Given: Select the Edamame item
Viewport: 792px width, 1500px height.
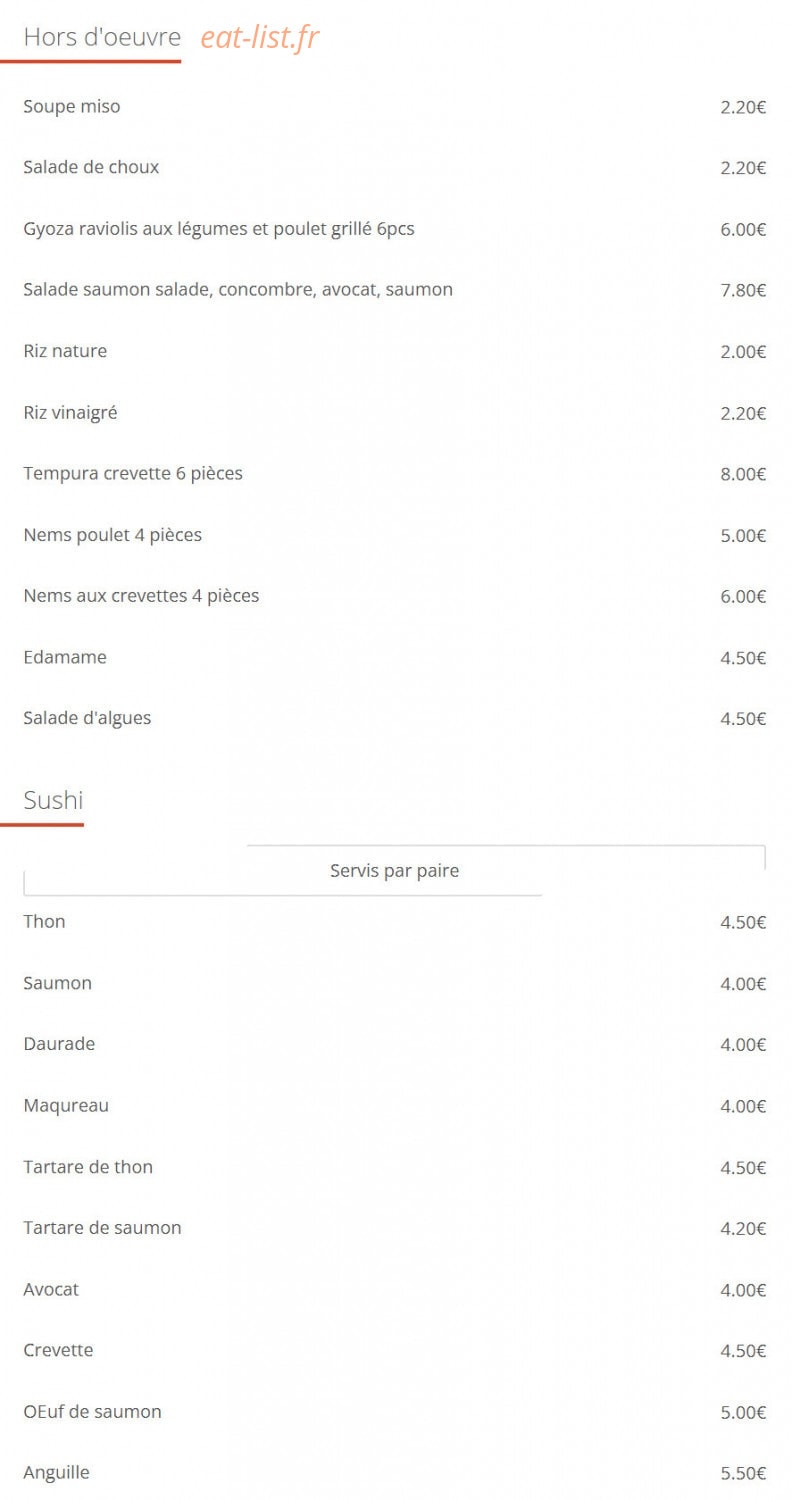Looking at the screenshot, I should pyautogui.click(x=65, y=658).
